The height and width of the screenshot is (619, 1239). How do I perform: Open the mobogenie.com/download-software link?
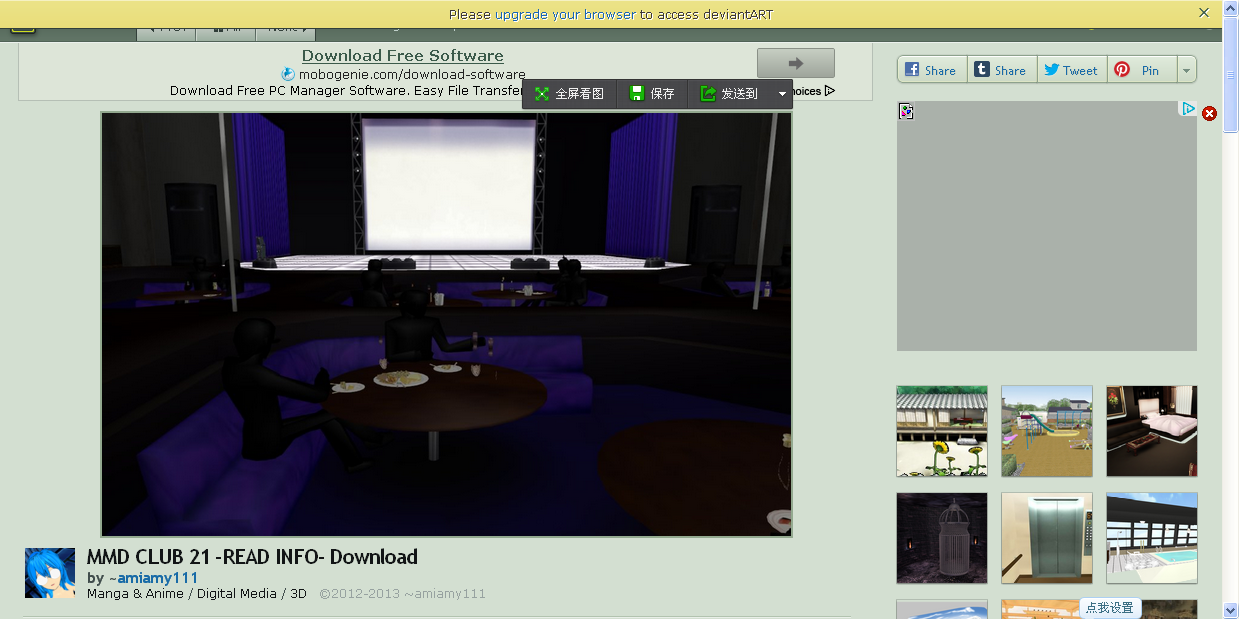coord(411,74)
